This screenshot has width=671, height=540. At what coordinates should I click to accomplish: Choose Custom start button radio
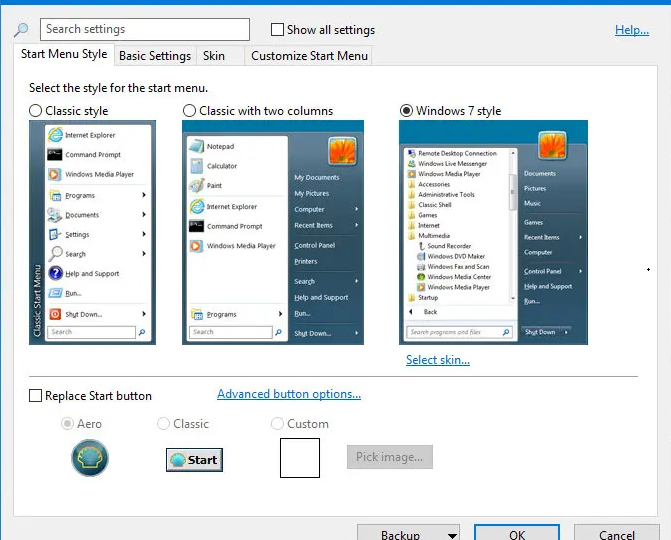click(277, 424)
